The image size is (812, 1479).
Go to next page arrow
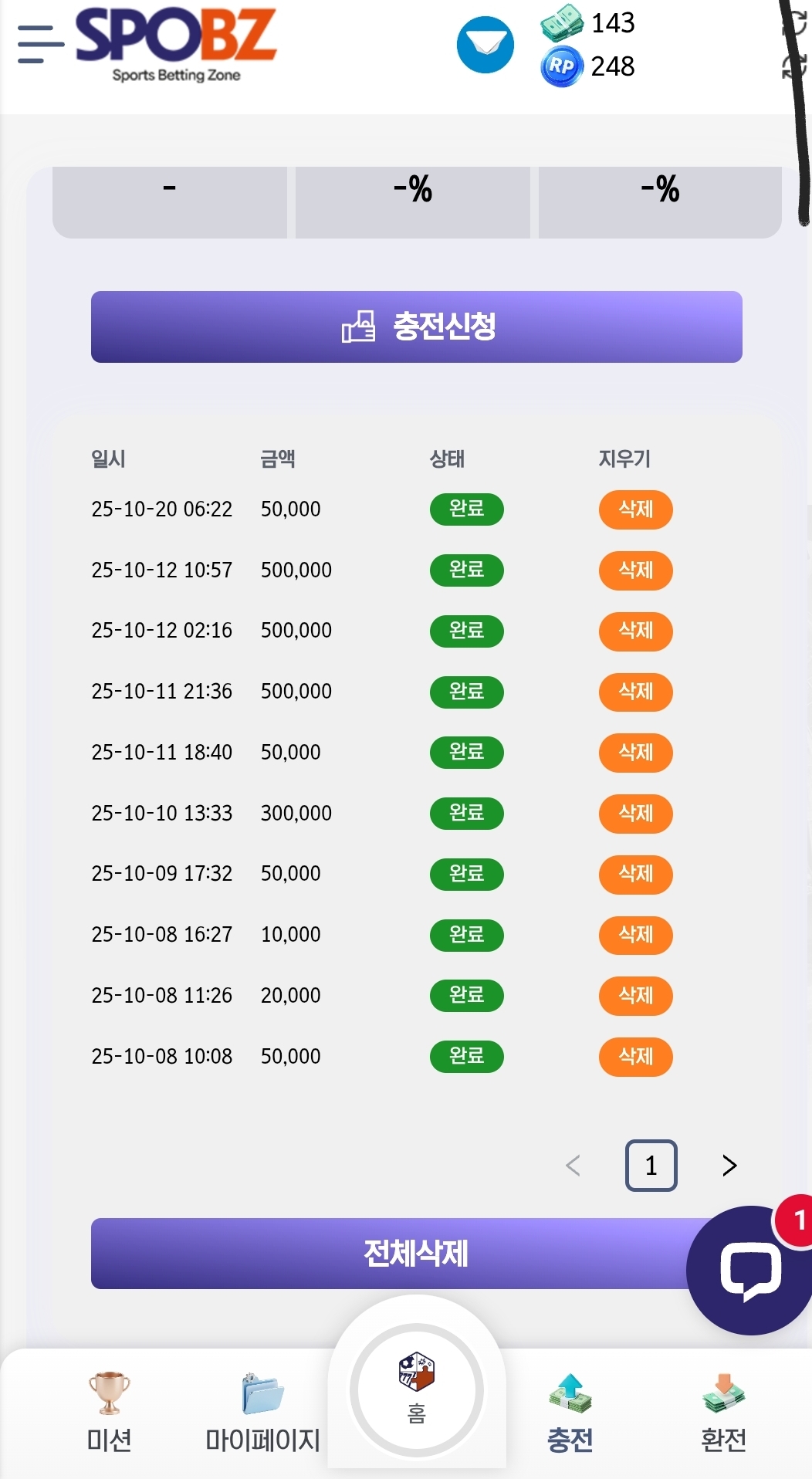(729, 1165)
